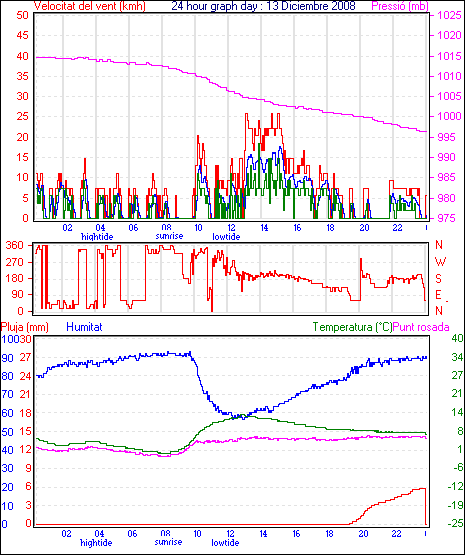Click the red 24 rain axis label
Image resolution: width=465 pixels, height=556 pixels.
point(25,376)
